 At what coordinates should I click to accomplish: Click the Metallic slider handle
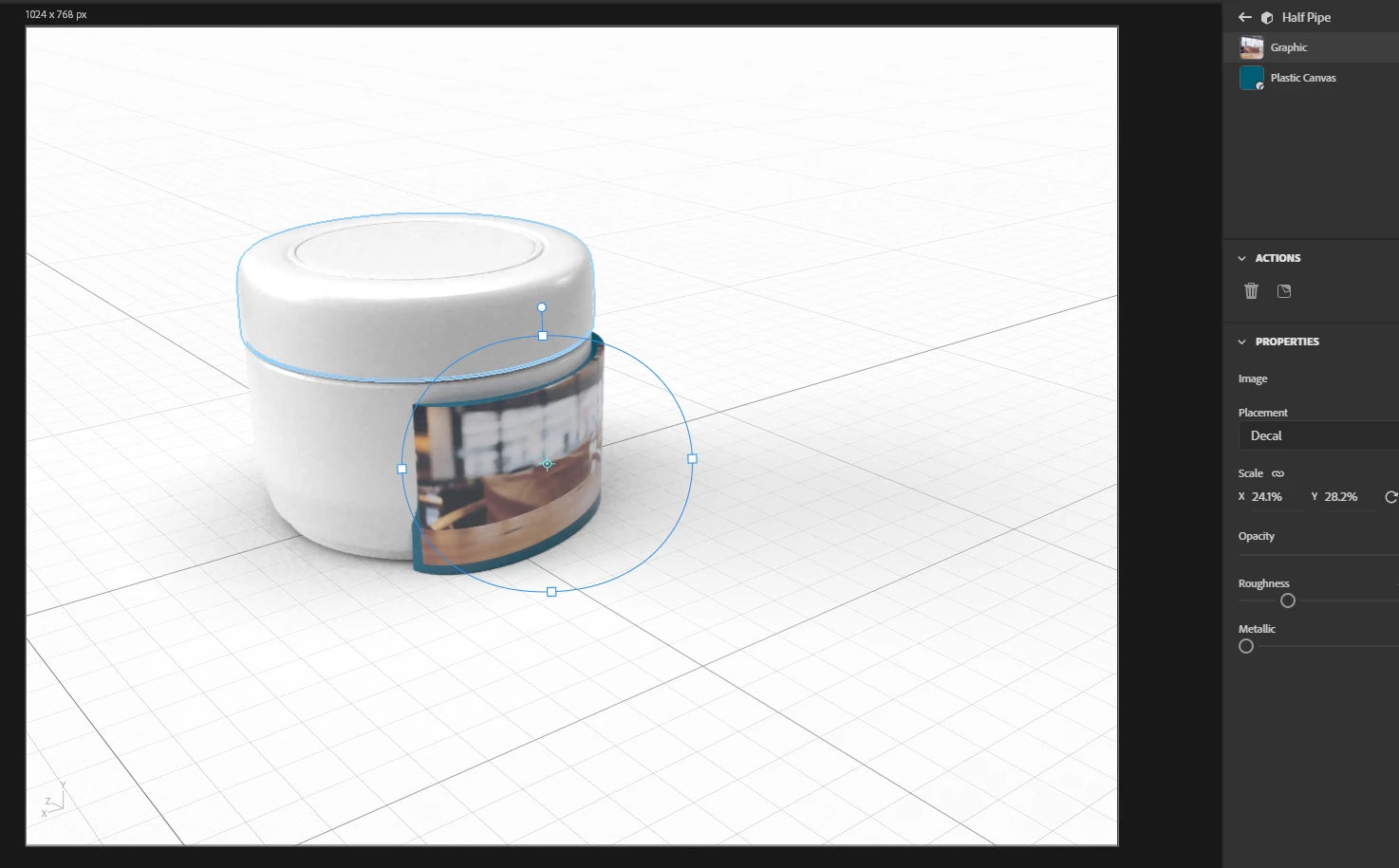click(1246, 646)
